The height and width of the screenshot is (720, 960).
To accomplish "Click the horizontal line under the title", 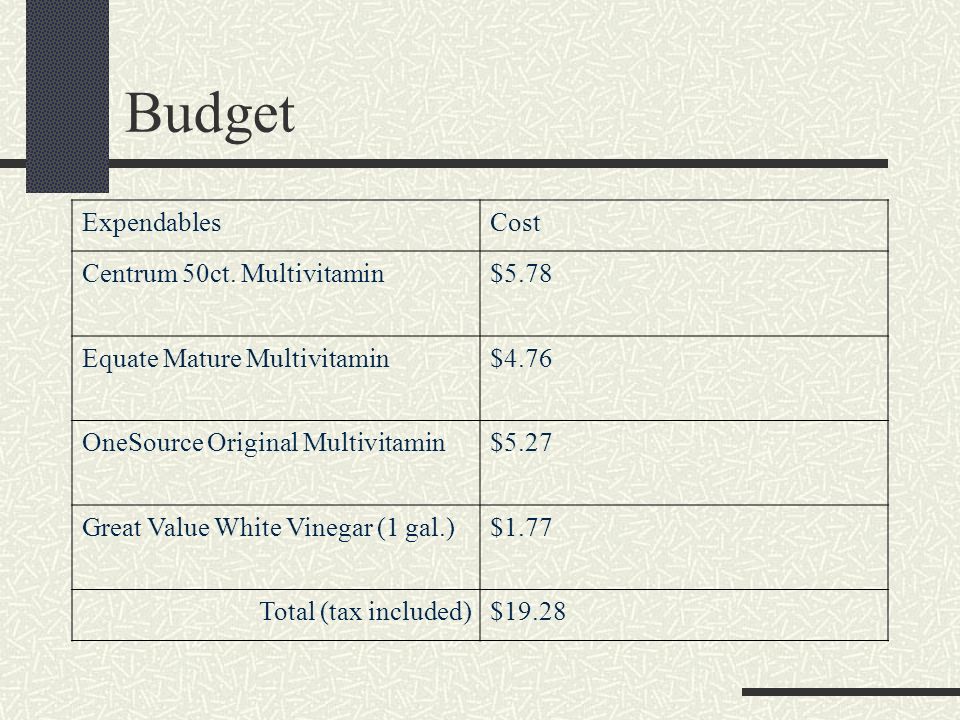I will click(x=444, y=163).
